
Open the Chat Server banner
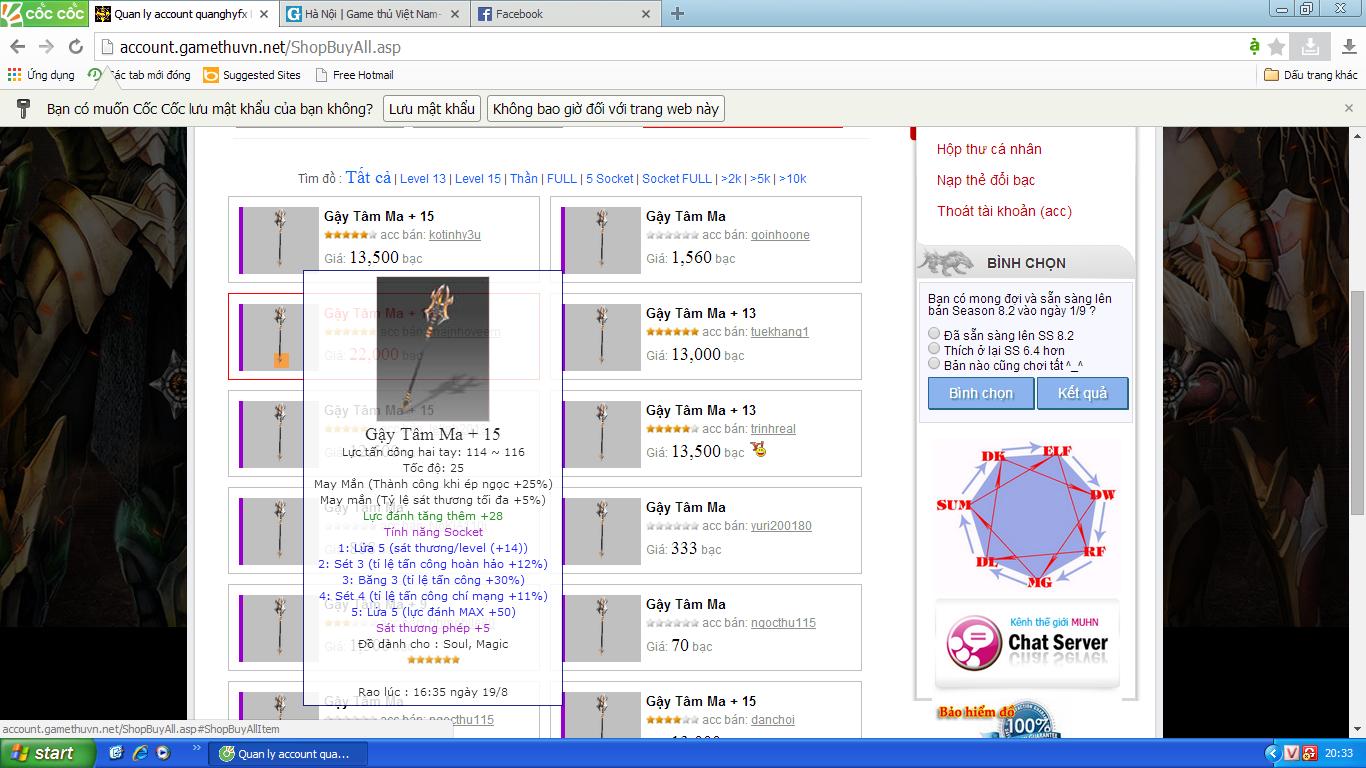[x=1027, y=644]
